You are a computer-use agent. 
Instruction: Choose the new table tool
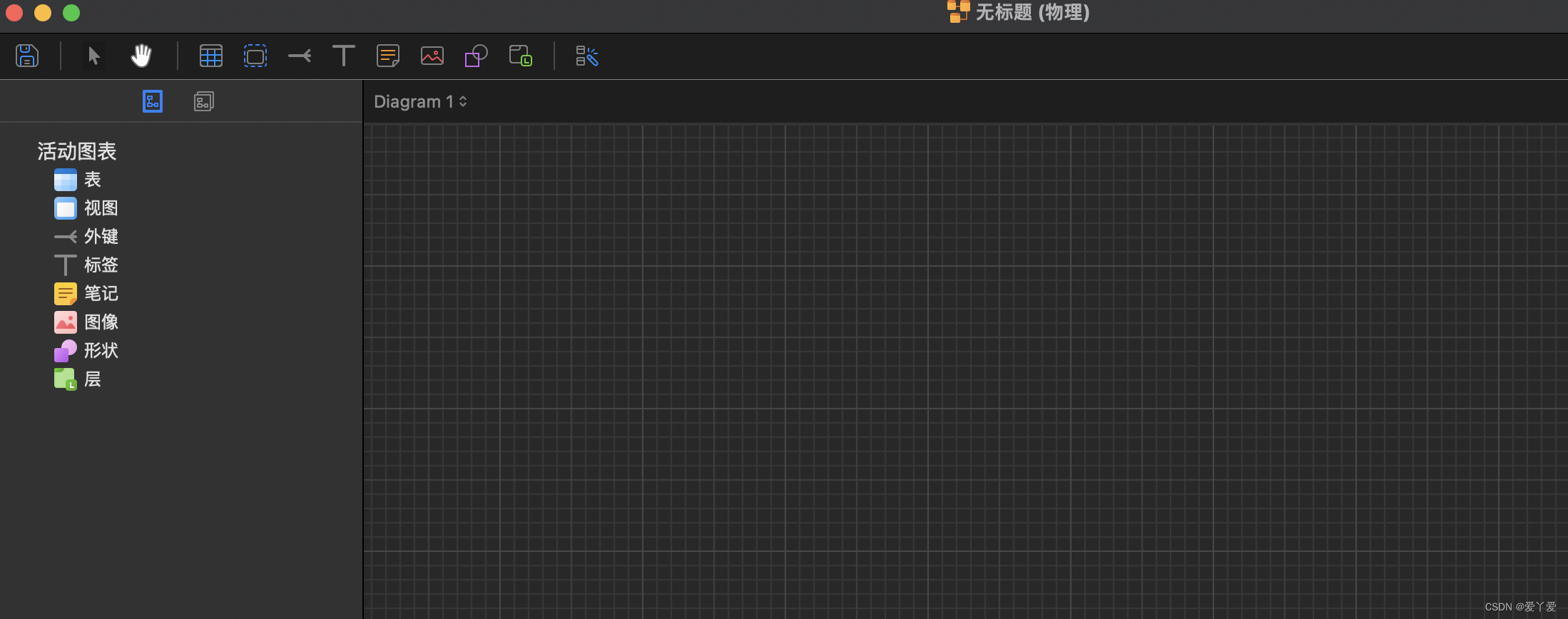tap(211, 56)
